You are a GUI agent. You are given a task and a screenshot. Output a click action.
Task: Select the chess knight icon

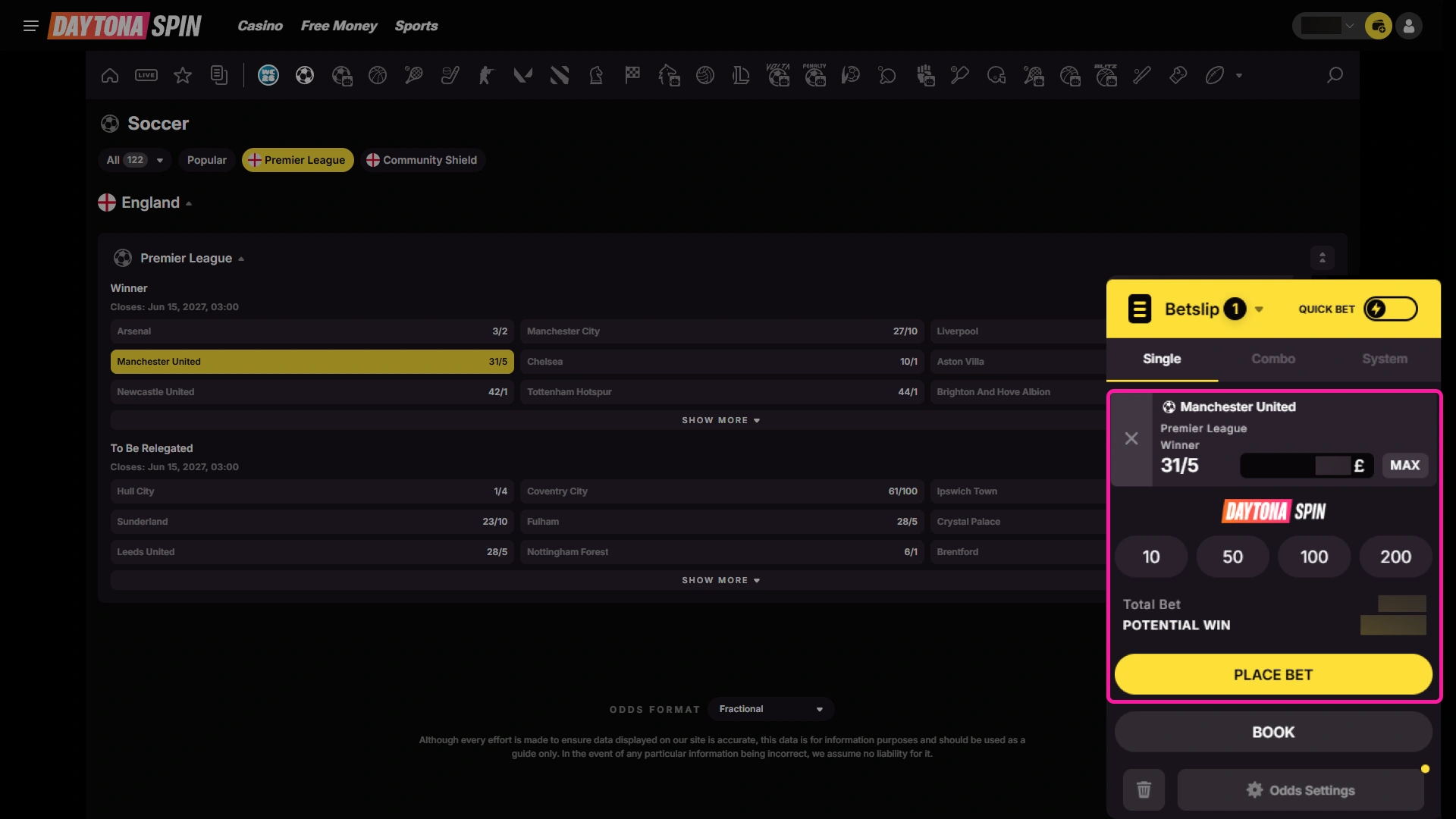point(596,75)
